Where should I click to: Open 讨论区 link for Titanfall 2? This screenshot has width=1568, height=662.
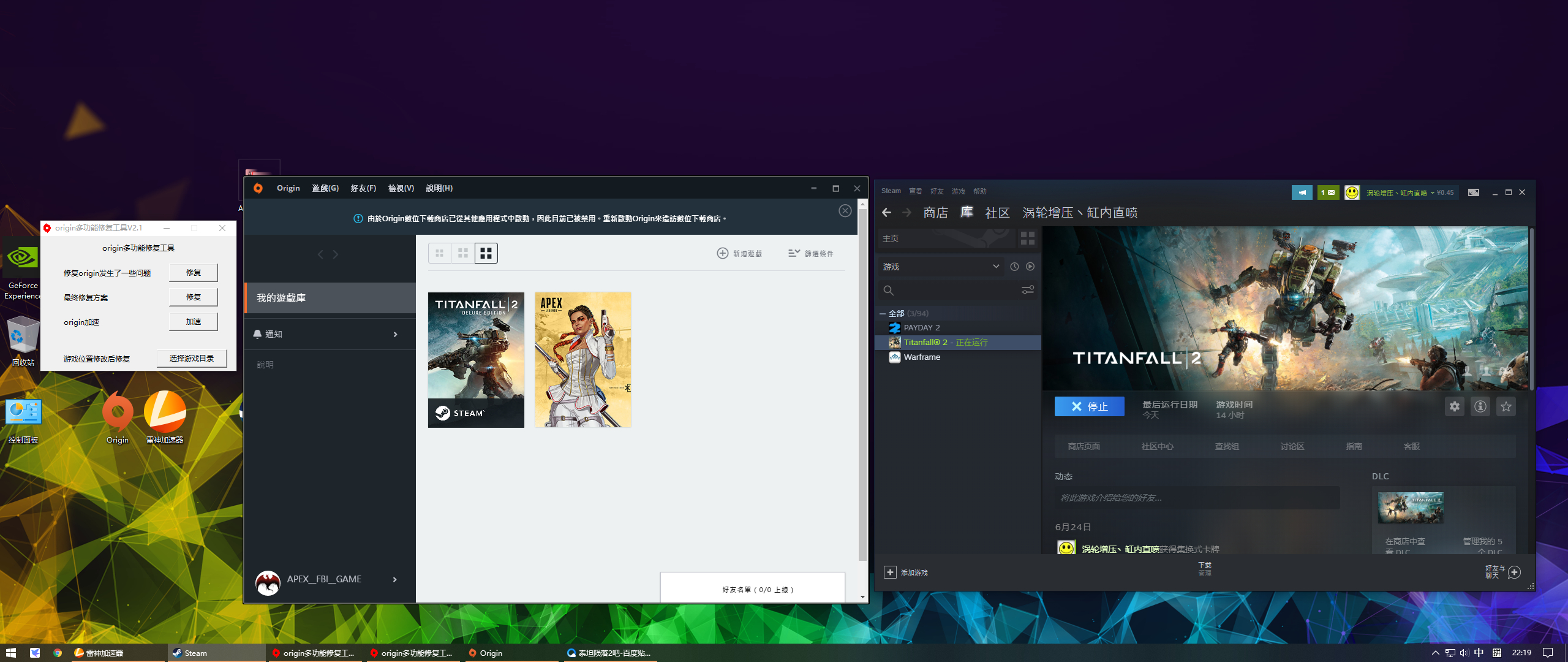click(x=1292, y=446)
